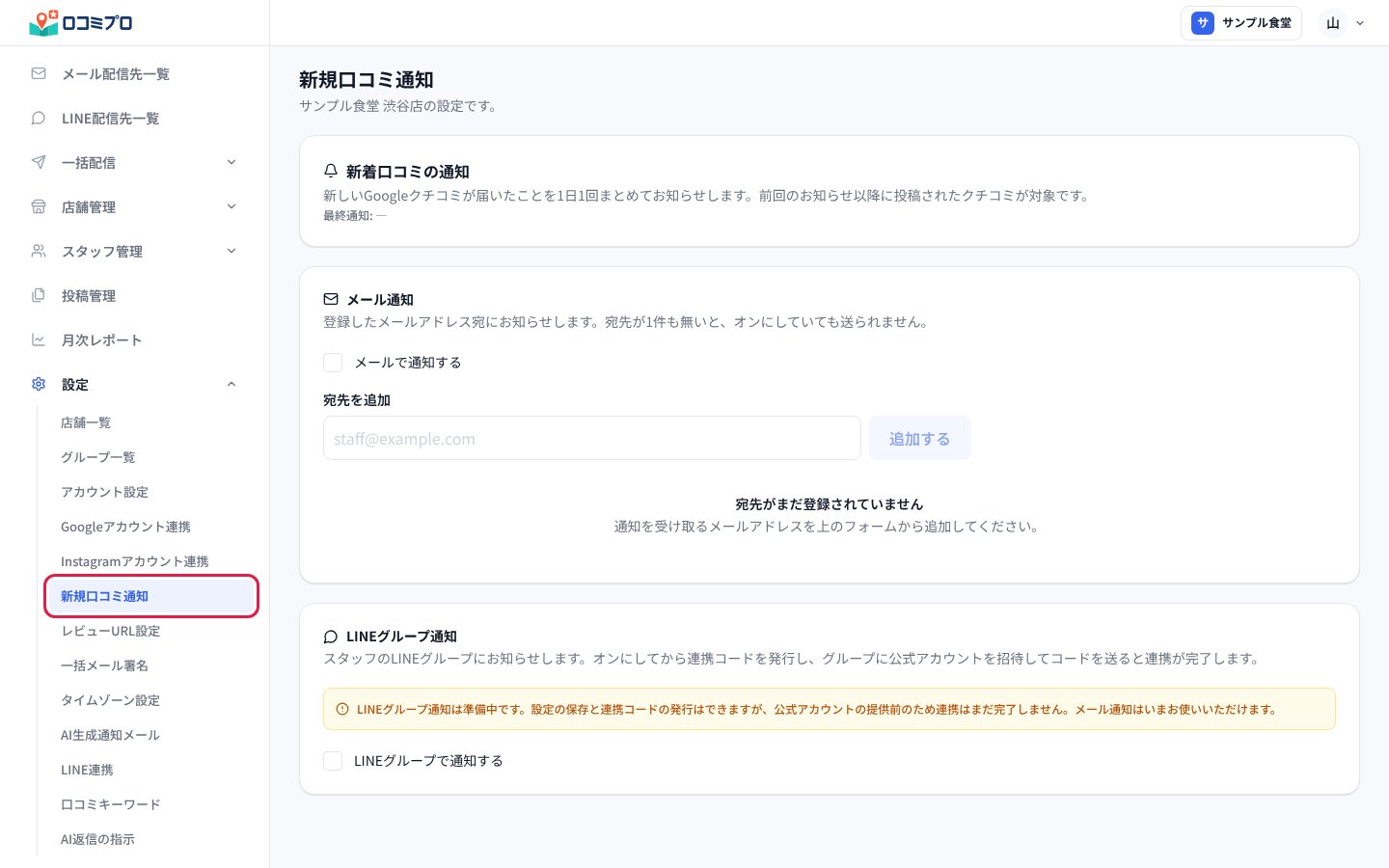The height and width of the screenshot is (868, 1389).
Task: Click the warning icon in the yellow notice
Action: (342, 709)
